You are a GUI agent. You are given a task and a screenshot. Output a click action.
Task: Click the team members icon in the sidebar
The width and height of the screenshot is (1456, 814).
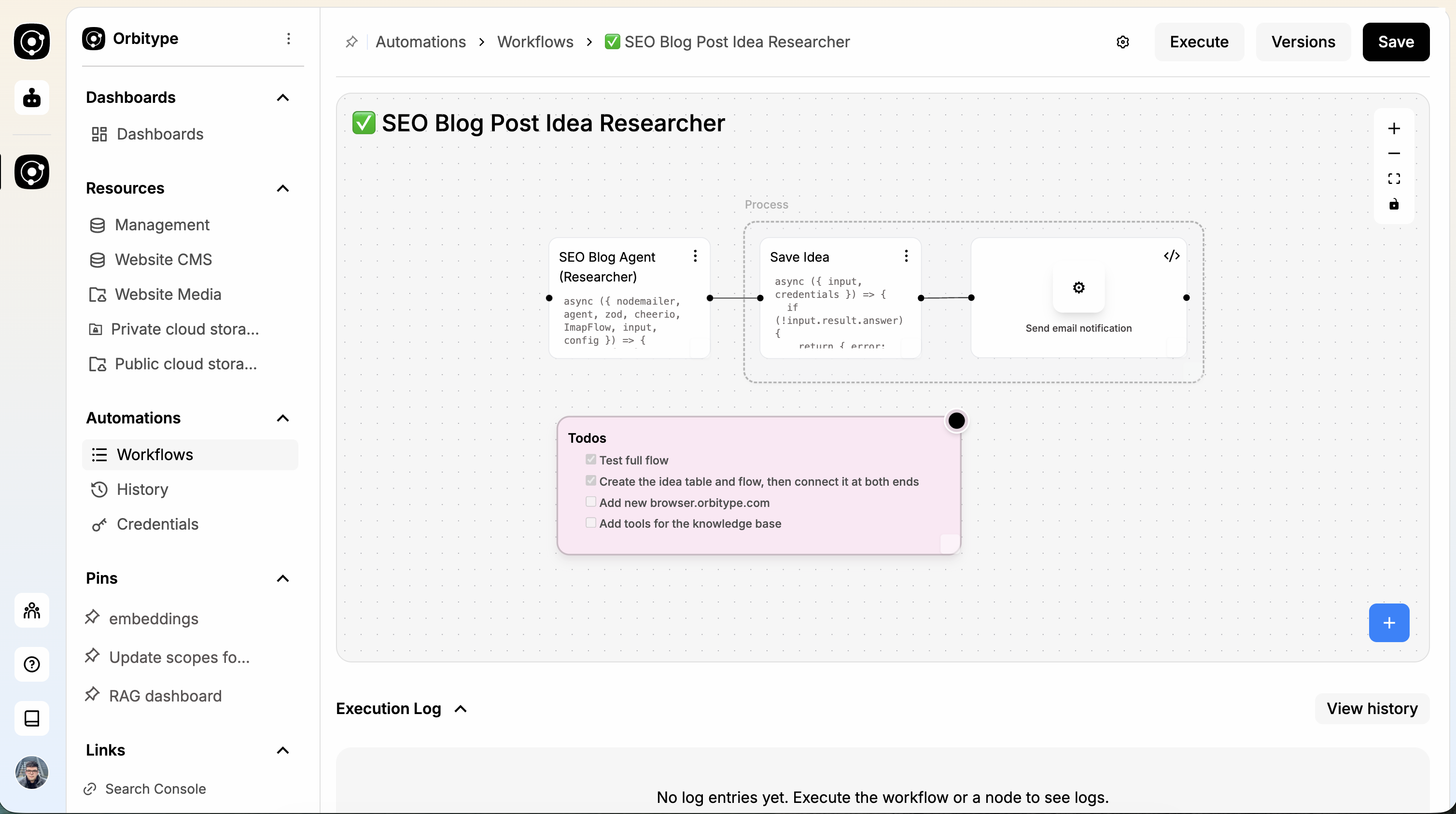click(x=32, y=610)
